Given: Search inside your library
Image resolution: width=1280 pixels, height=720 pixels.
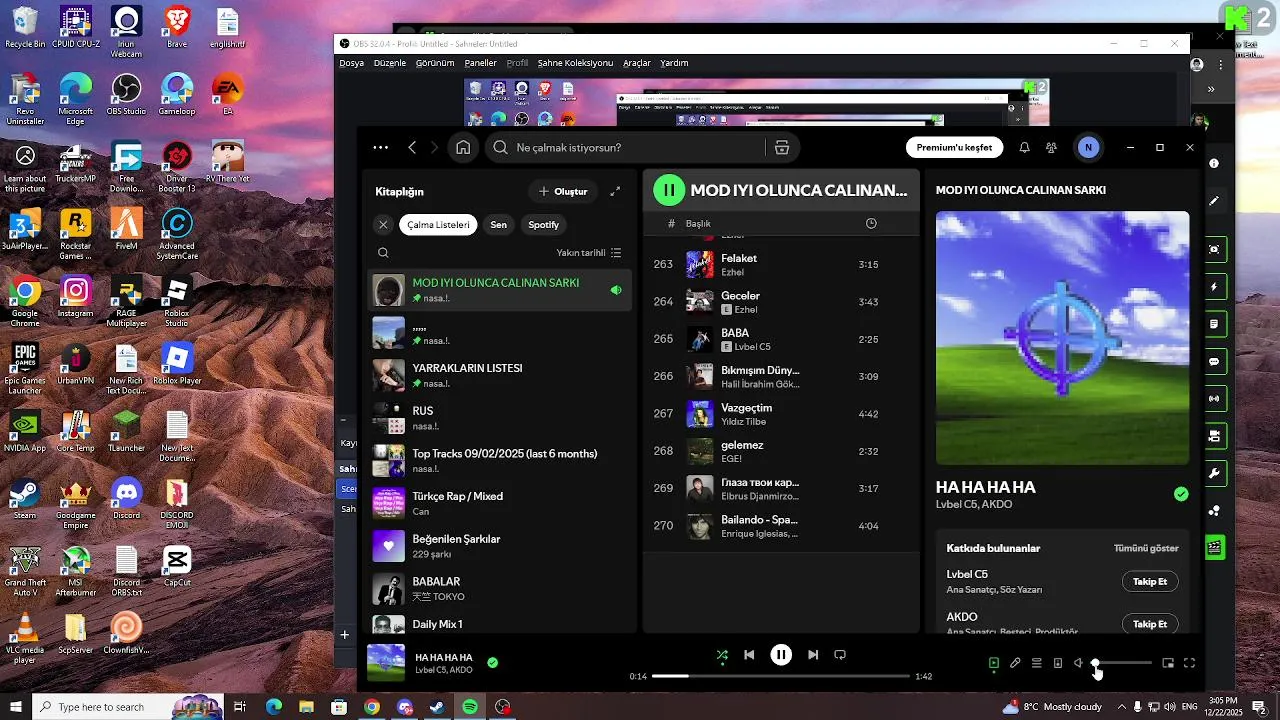Looking at the screenshot, I should coord(383,253).
